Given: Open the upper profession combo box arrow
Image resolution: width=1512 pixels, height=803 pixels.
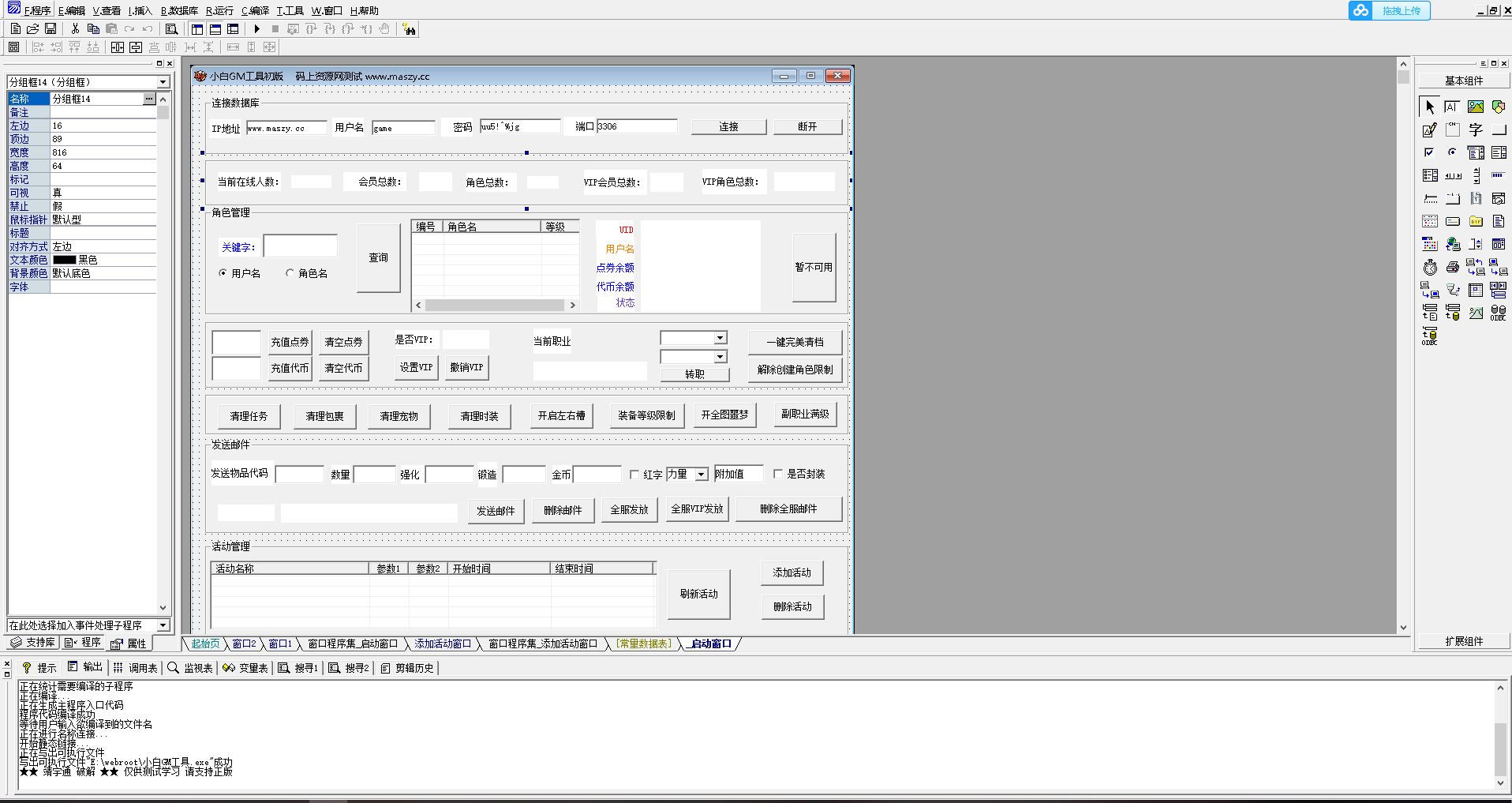Looking at the screenshot, I should (x=720, y=338).
